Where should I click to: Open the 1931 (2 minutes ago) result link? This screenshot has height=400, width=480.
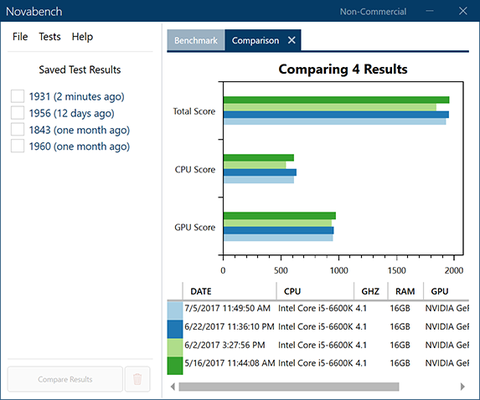click(x=77, y=97)
